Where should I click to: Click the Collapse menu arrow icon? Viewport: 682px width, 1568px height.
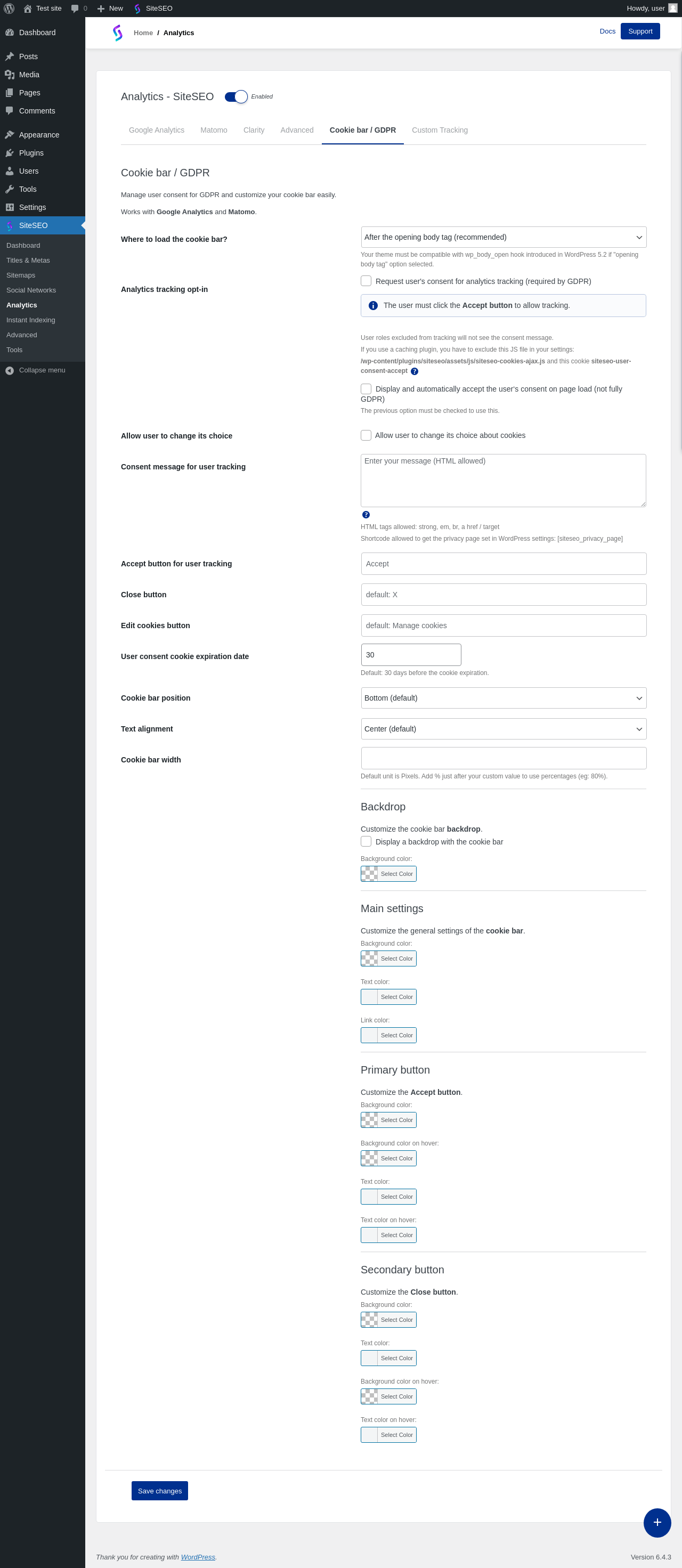tap(10, 370)
